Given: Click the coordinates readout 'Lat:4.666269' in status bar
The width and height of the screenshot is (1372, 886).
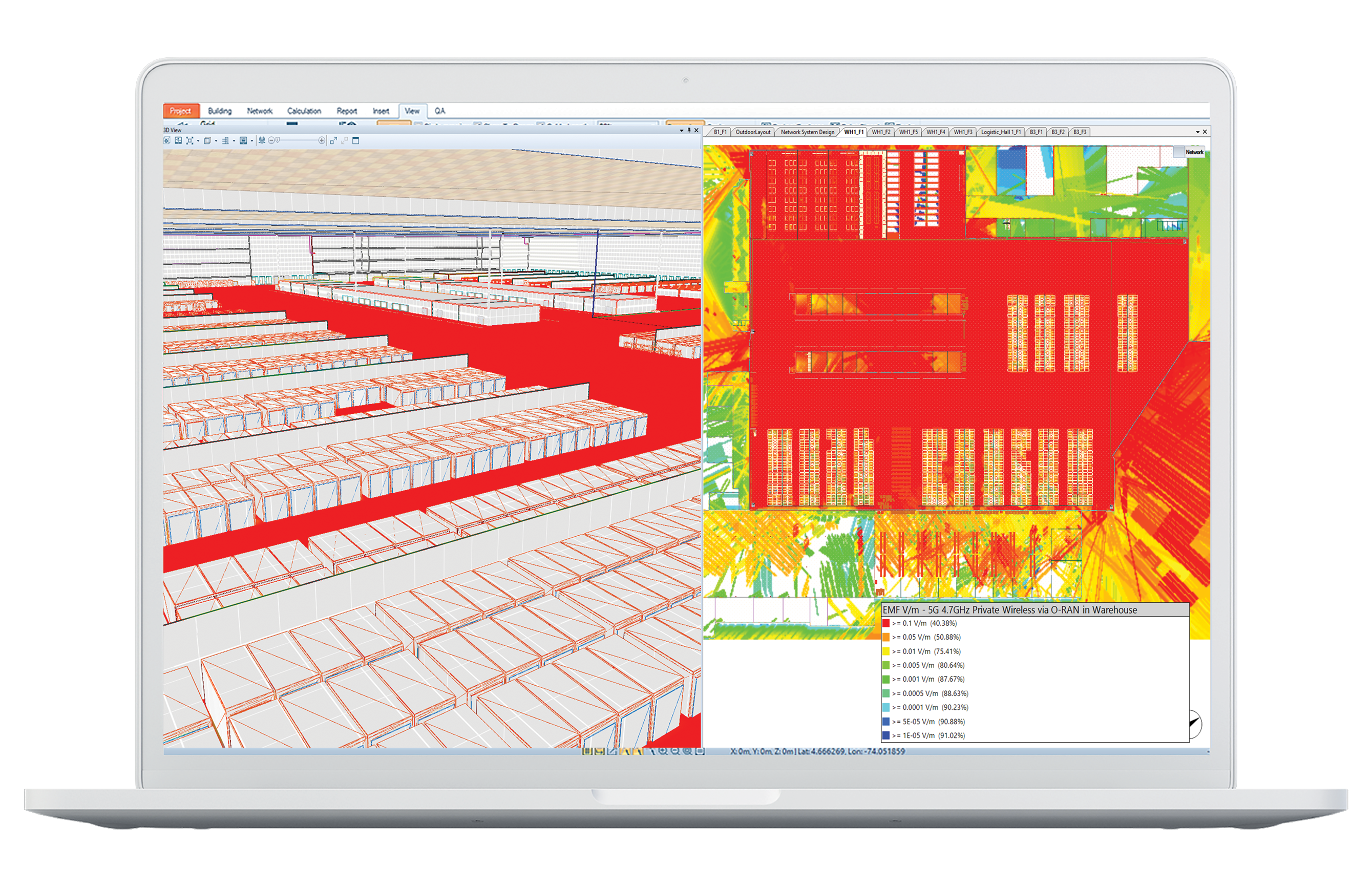Looking at the screenshot, I should click(x=820, y=751).
